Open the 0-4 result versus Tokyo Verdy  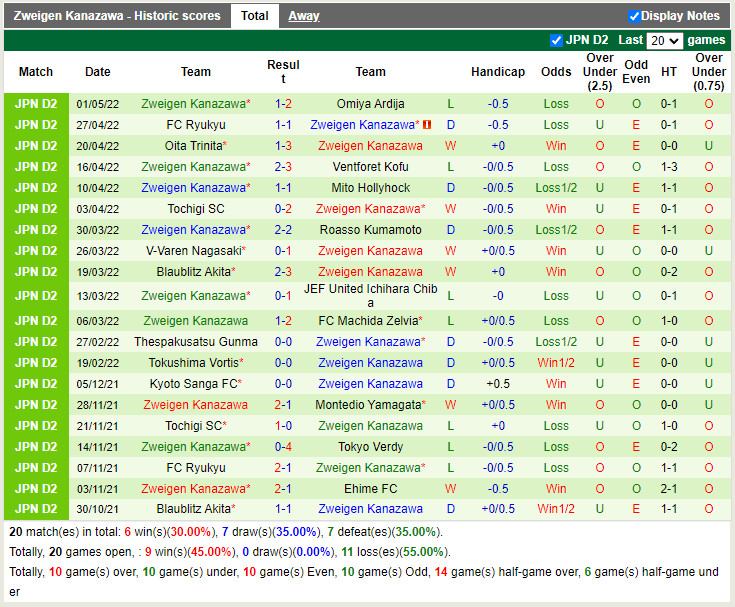283,447
